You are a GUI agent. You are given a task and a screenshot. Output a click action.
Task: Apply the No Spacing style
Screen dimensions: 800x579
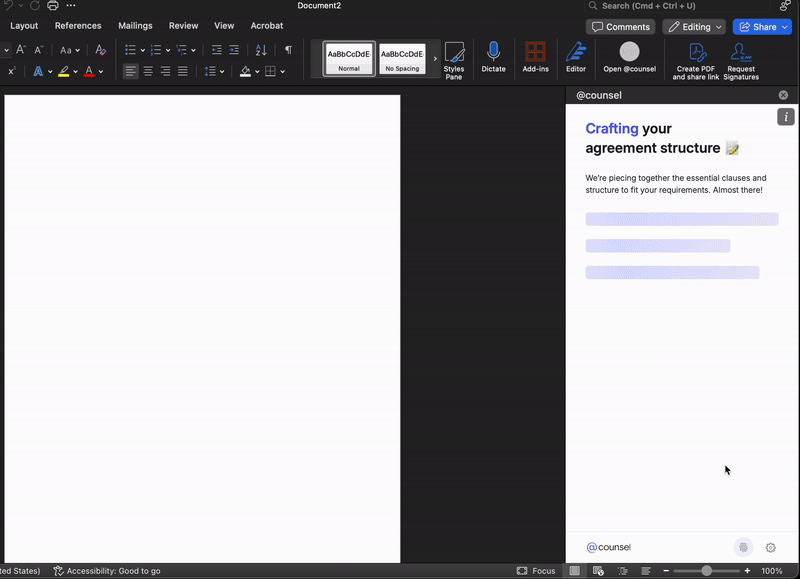[402, 59]
